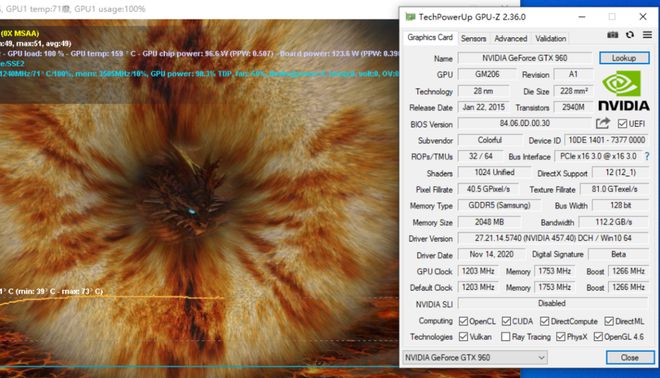Click the Subvendor field Colorful
The height and width of the screenshot is (378, 660).
[490, 140]
